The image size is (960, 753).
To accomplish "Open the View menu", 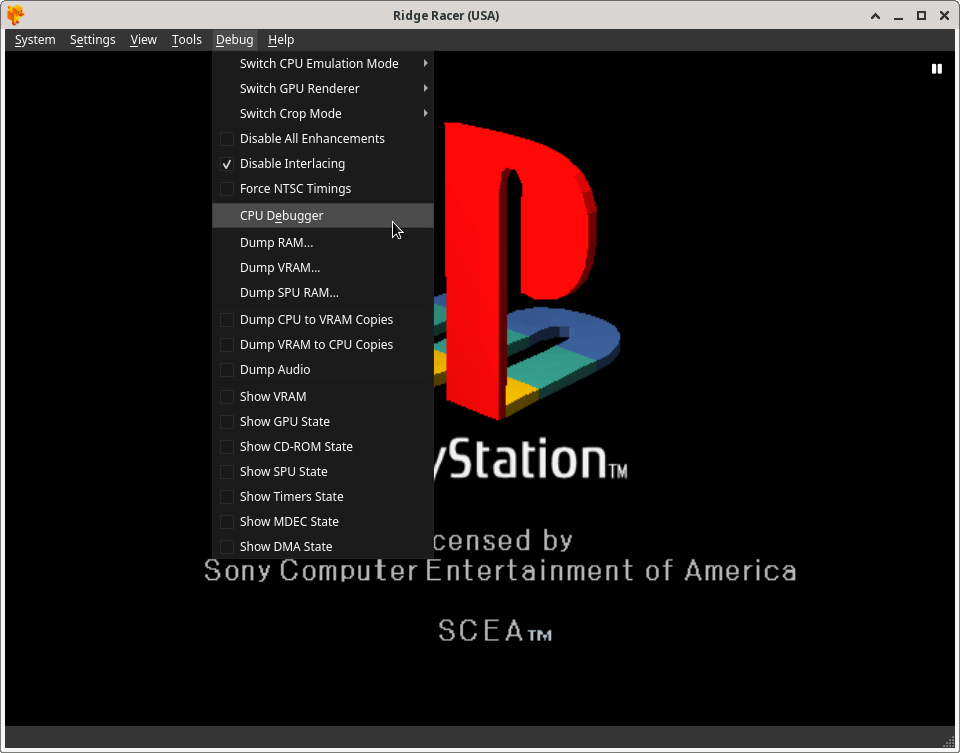I will point(143,40).
